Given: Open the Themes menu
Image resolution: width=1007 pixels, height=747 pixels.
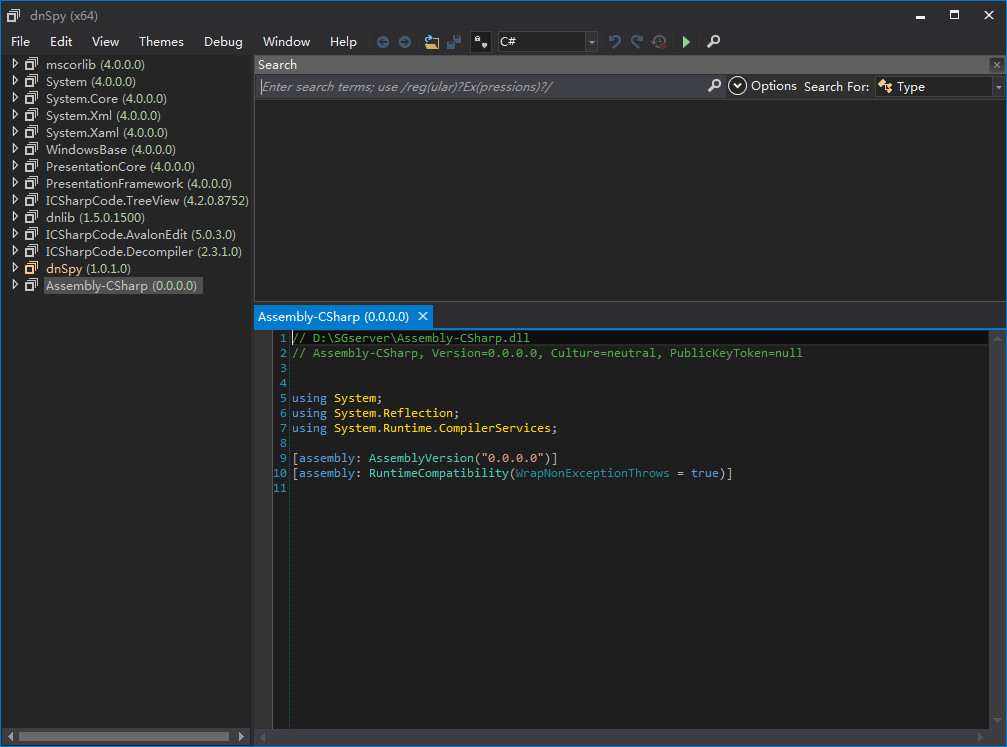Looking at the screenshot, I should coord(161,42).
